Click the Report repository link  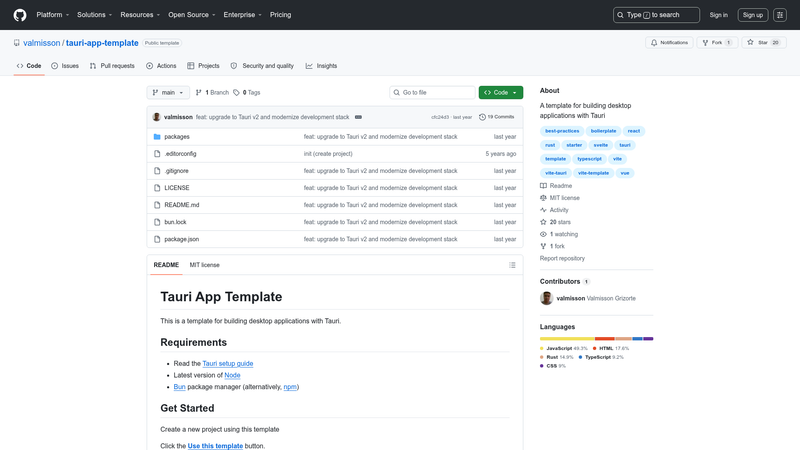(562, 258)
